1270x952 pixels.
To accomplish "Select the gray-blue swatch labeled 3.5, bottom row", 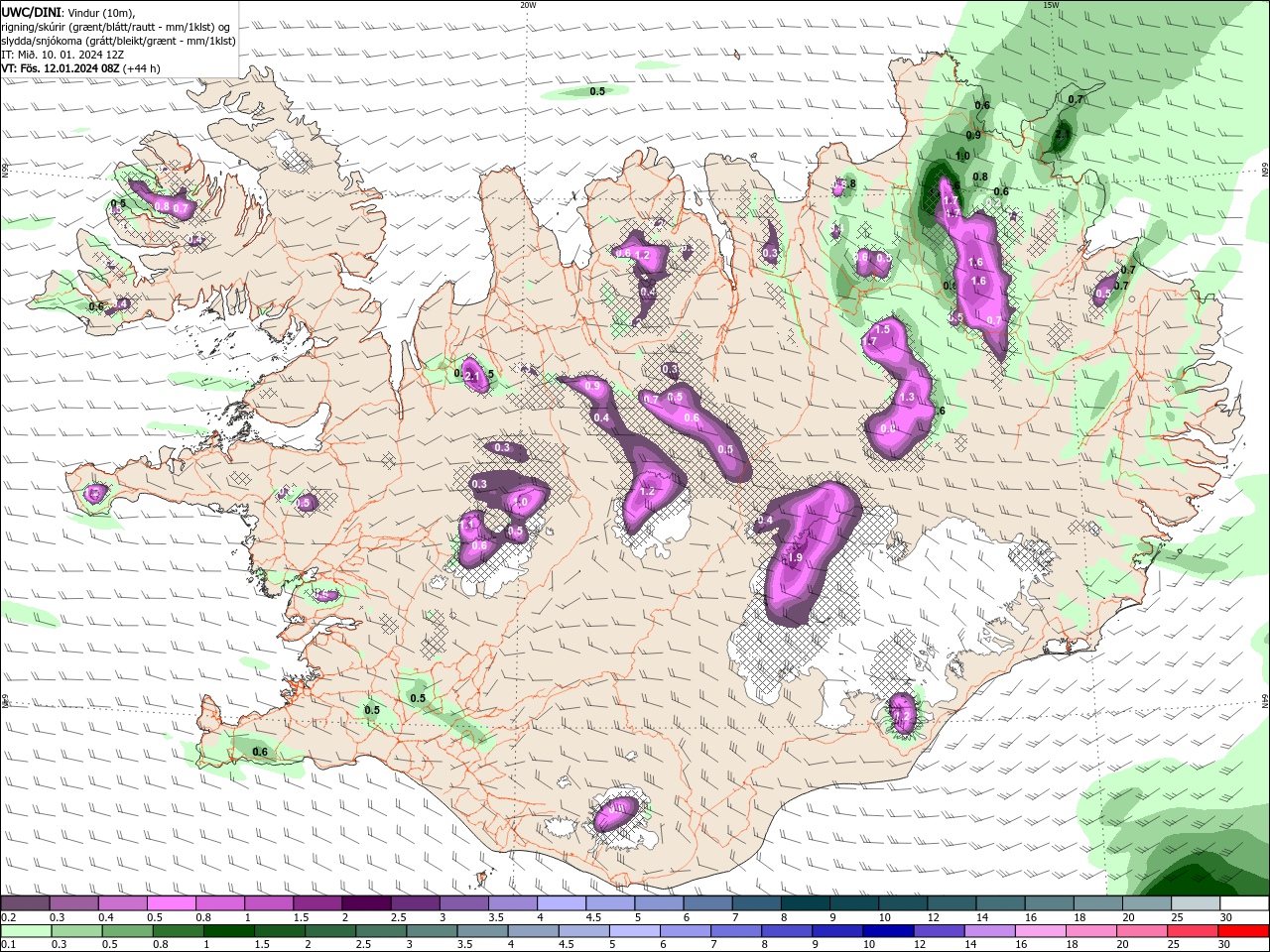I will pos(481,931).
